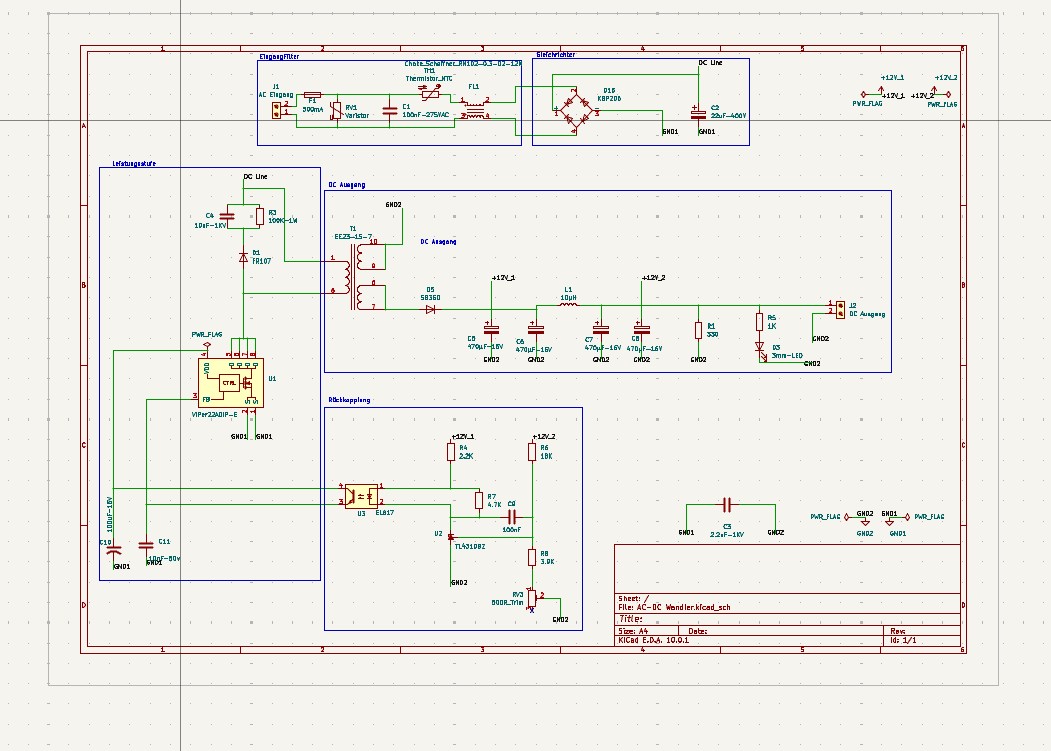The height and width of the screenshot is (751, 1051).
Task: Select the KBP206 bridge rectifier symbol
Action: (576, 110)
